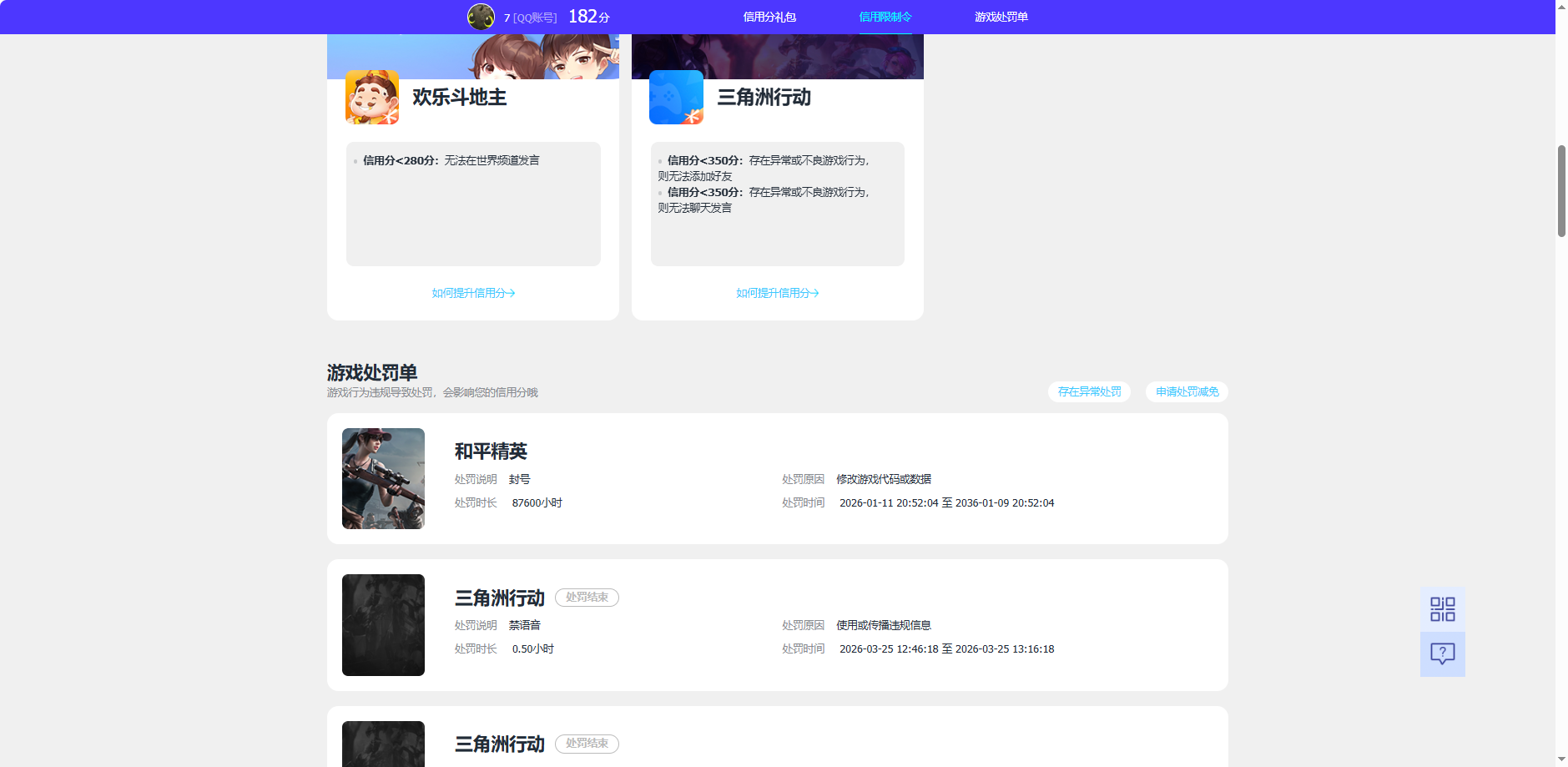
Task: Click the 修改游戏代码或数据 penalty reason
Action: pyautogui.click(x=884, y=479)
